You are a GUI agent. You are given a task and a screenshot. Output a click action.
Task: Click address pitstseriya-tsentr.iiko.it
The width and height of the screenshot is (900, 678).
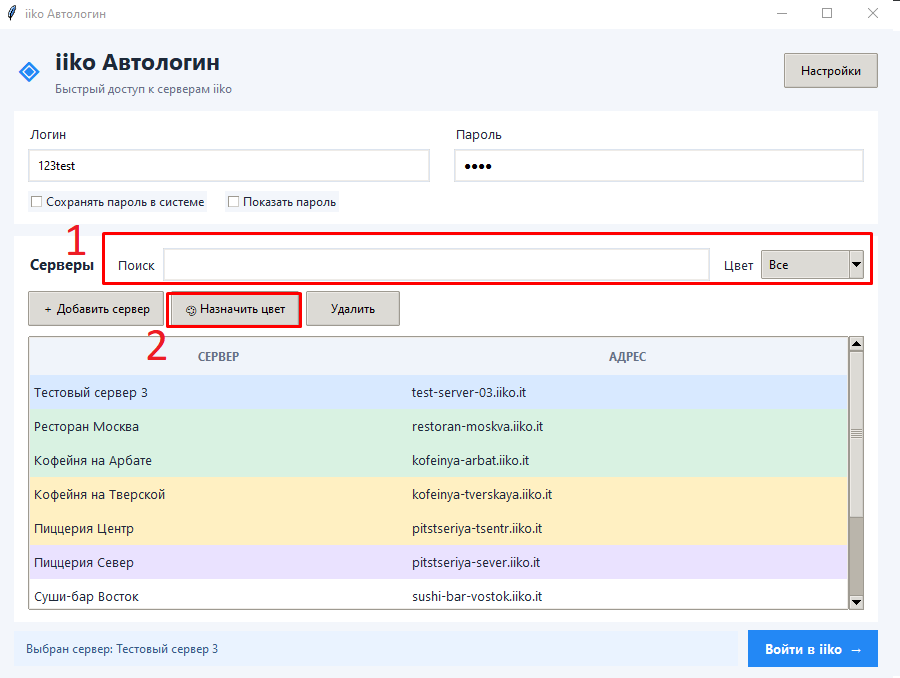point(477,528)
